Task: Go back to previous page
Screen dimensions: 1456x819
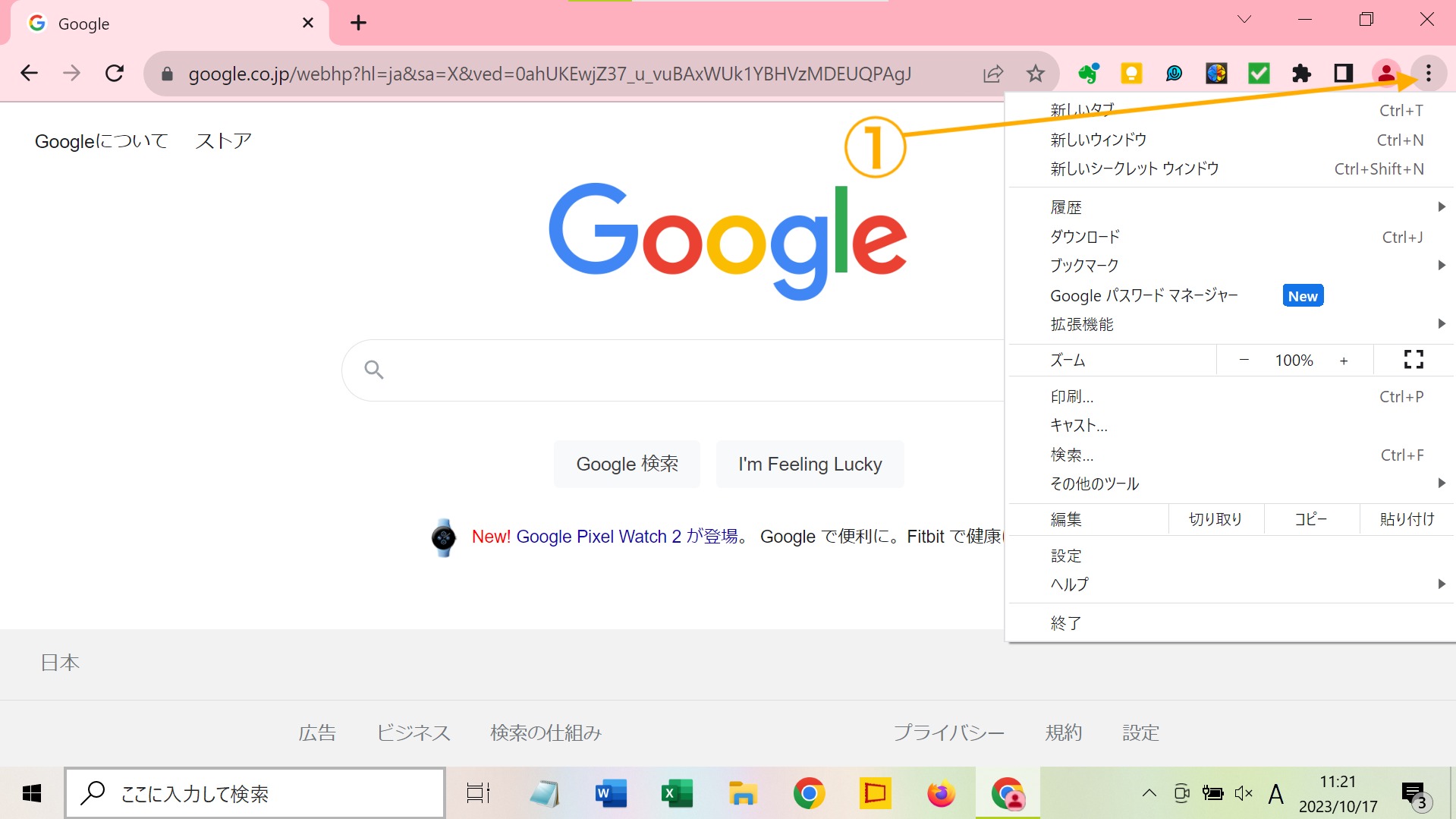Action: [x=29, y=74]
